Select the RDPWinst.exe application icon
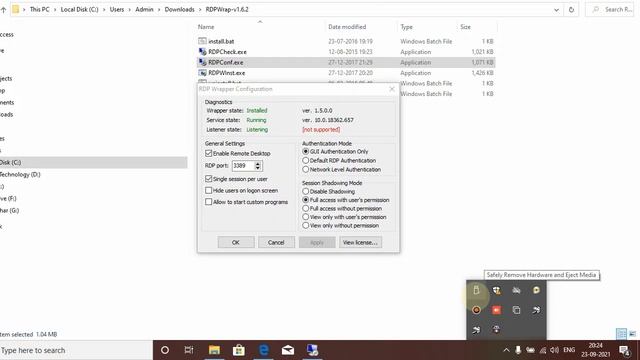The image size is (640, 360). [202, 73]
